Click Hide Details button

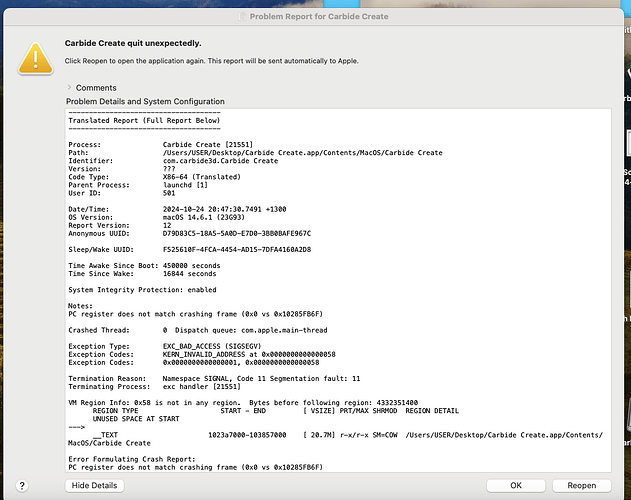pyautogui.click(x=95, y=486)
